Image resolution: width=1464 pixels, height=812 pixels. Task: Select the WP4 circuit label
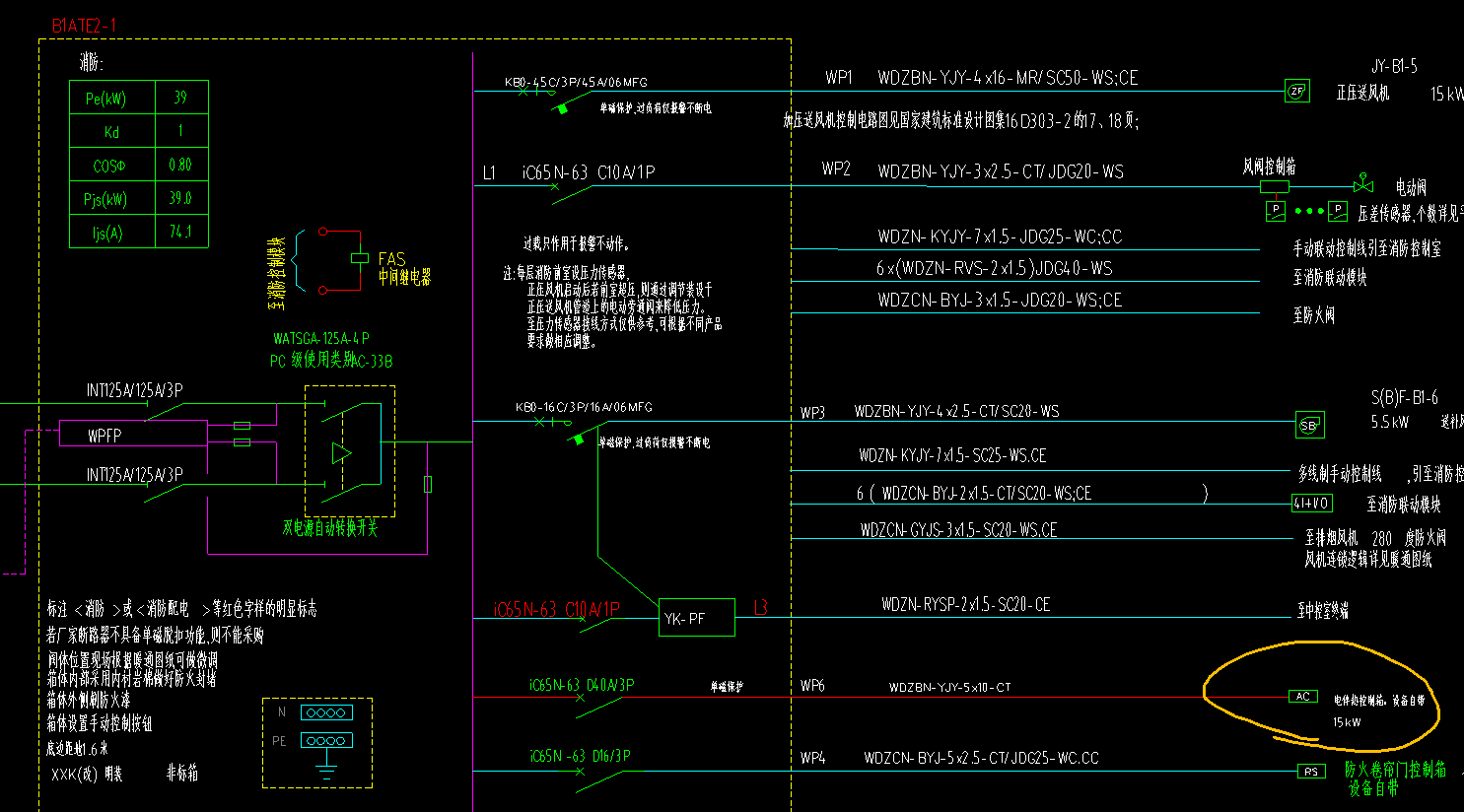coord(812,758)
